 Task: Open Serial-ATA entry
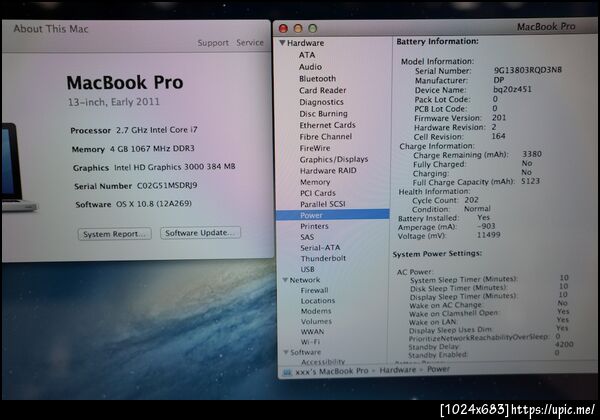coord(320,248)
